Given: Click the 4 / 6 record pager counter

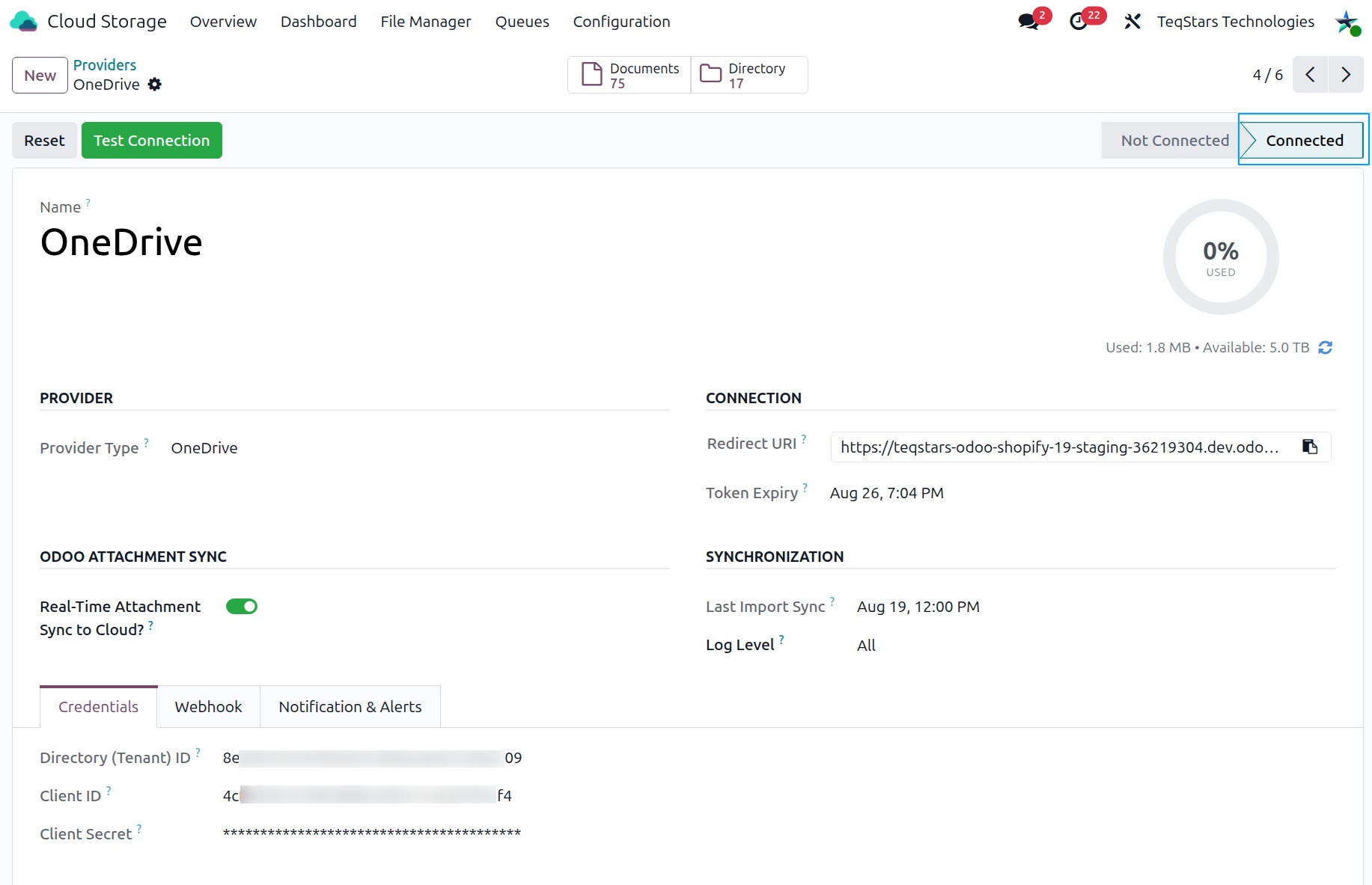Looking at the screenshot, I should [1268, 75].
